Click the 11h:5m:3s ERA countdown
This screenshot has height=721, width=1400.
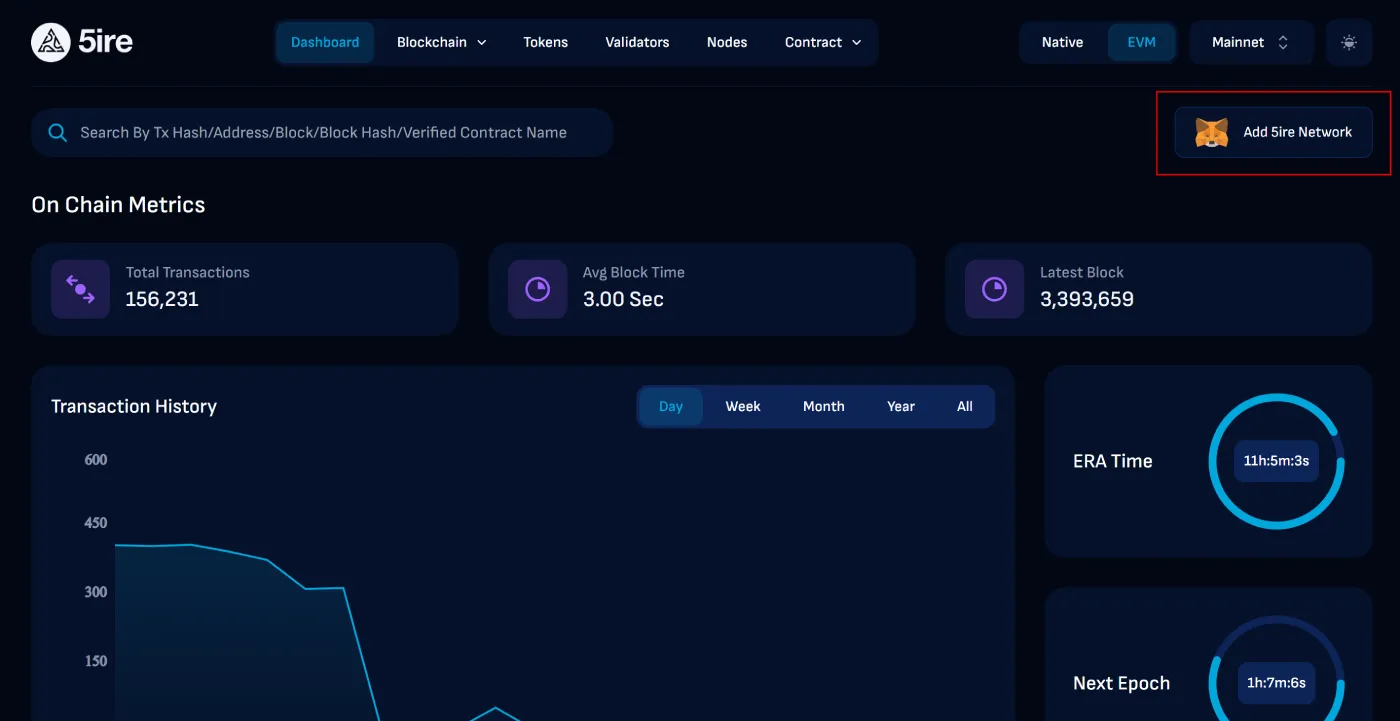(x=1276, y=461)
